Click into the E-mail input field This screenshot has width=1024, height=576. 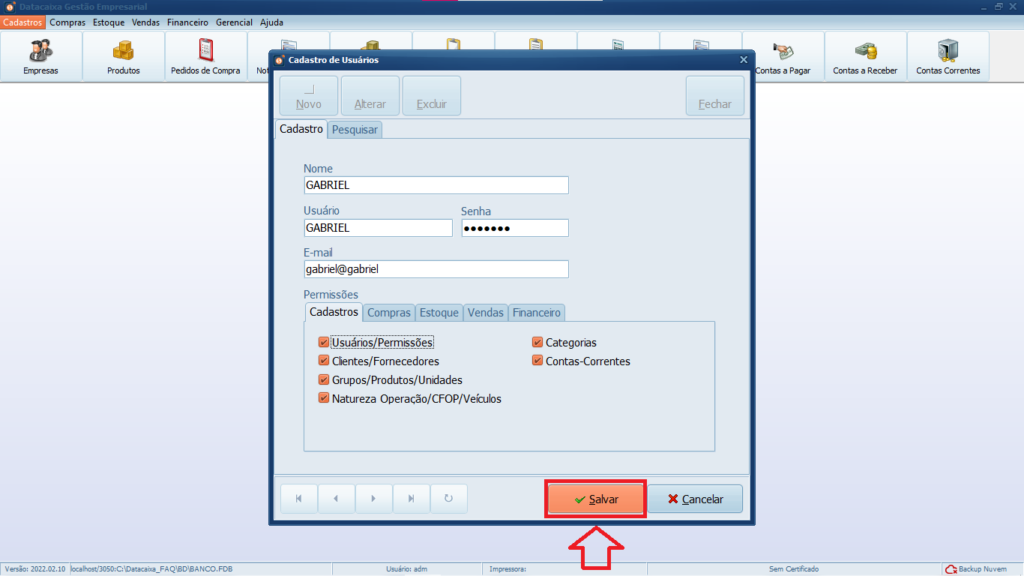[x=435, y=269]
